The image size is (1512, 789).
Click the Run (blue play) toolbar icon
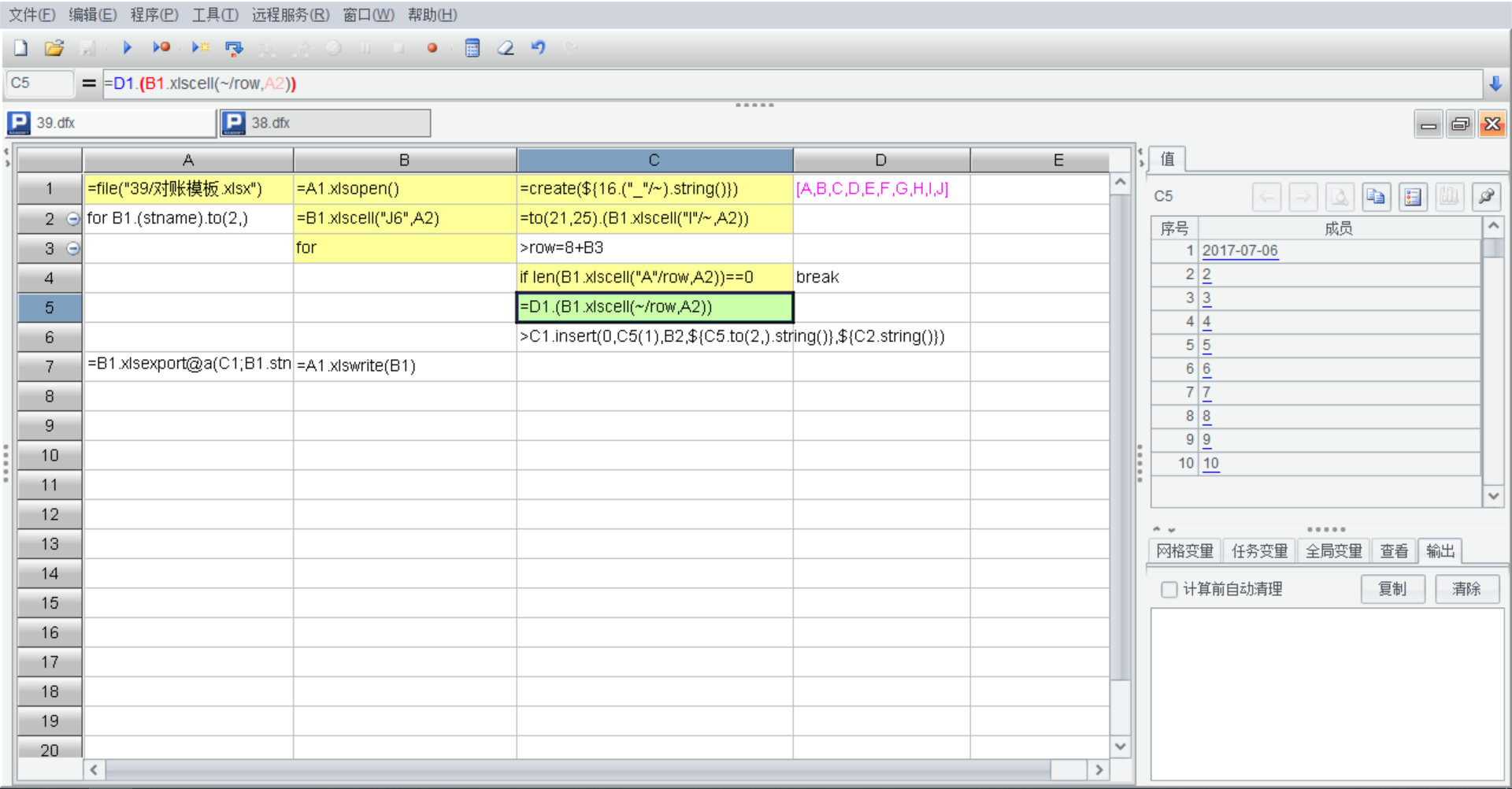pos(127,48)
